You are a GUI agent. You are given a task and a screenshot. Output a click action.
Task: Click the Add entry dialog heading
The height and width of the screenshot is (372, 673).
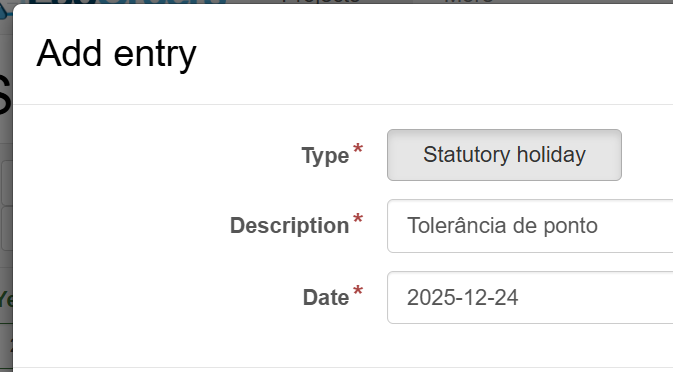click(x=116, y=54)
